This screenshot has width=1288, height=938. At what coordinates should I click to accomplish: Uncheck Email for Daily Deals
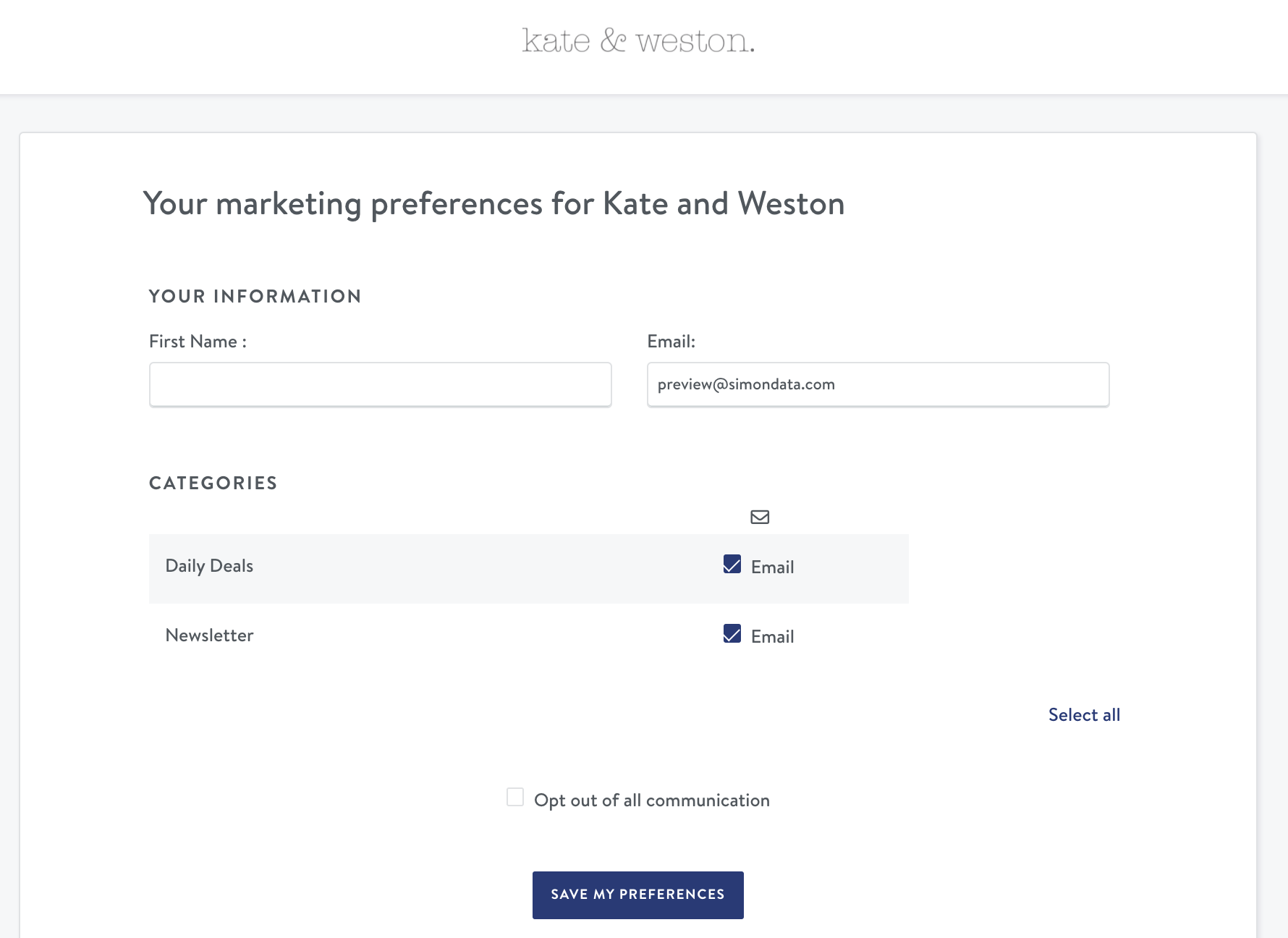pos(732,565)
